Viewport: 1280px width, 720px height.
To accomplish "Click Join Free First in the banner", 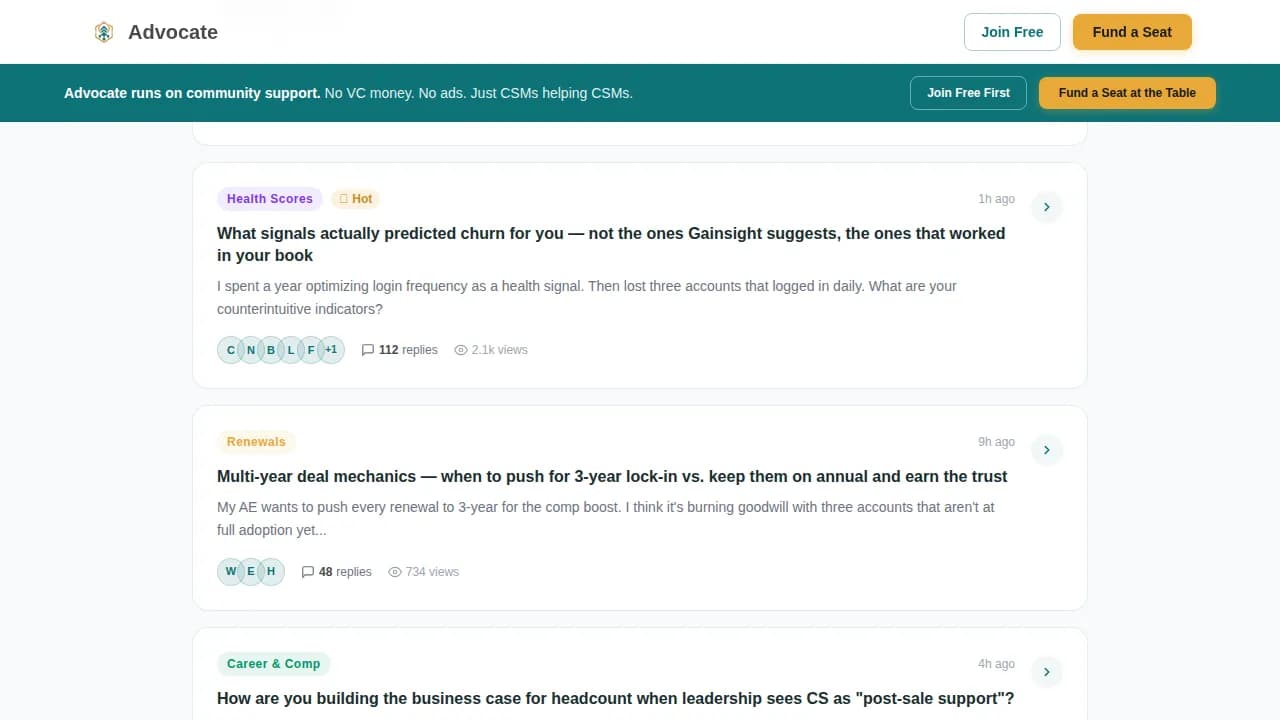I will click(x=968, y=92).
